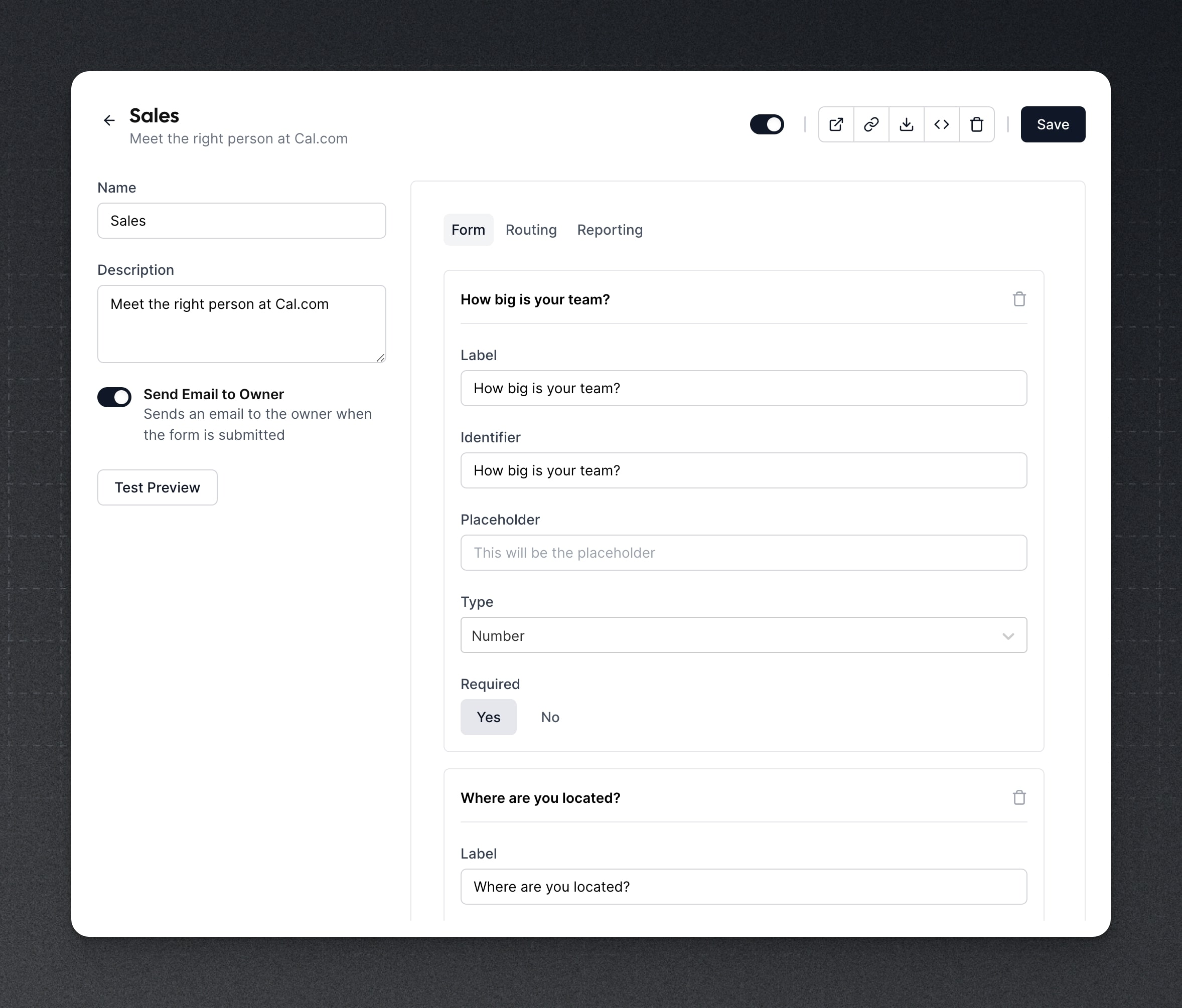Click the Type dropdown chevron arrow
This screenshot has width=1182, height=1008.
(x=1008, y=636)
